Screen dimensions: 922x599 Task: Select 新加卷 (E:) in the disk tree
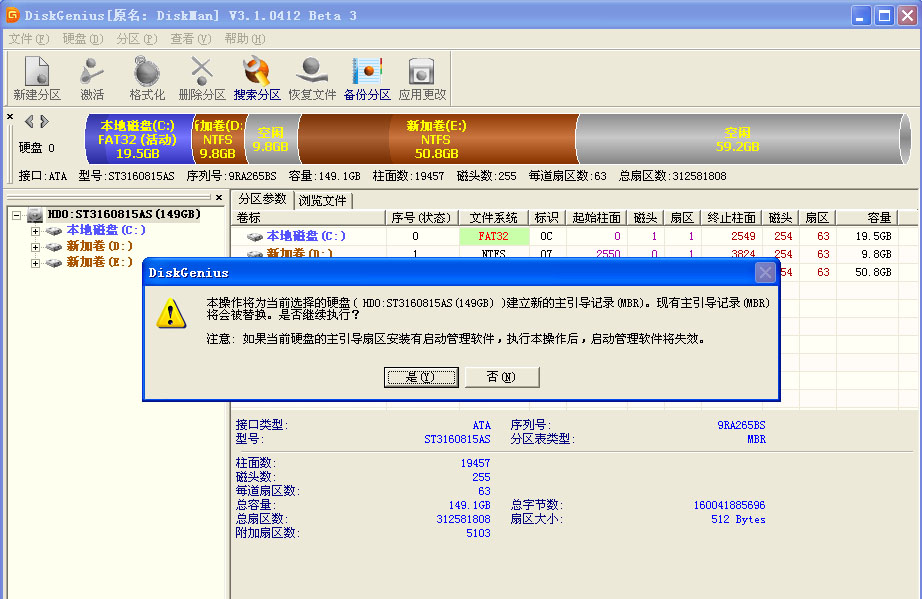click(x=99, y=262)
